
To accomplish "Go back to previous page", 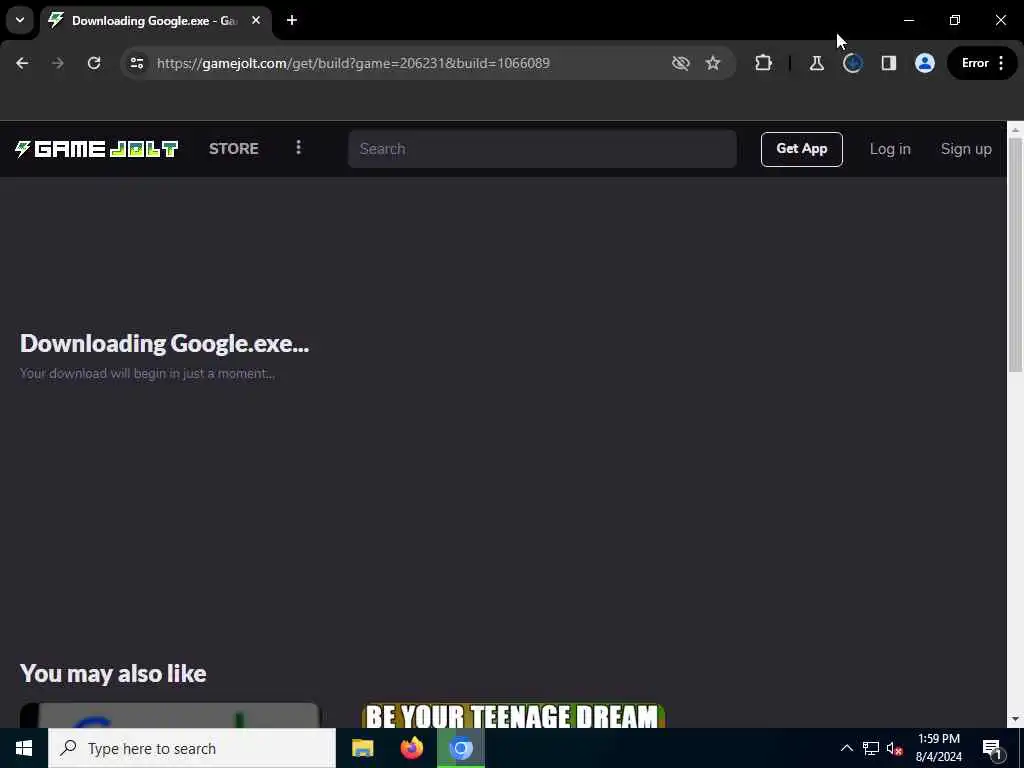I will 22,63.
